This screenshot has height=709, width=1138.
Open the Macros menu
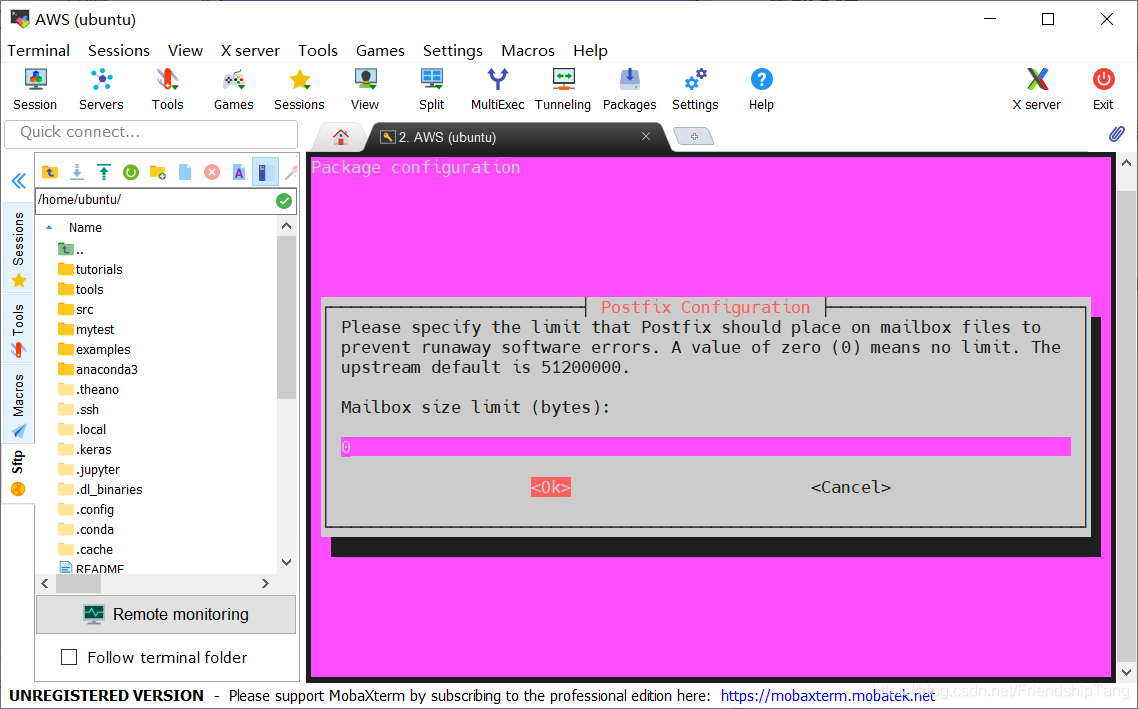[x=528, y=50]
